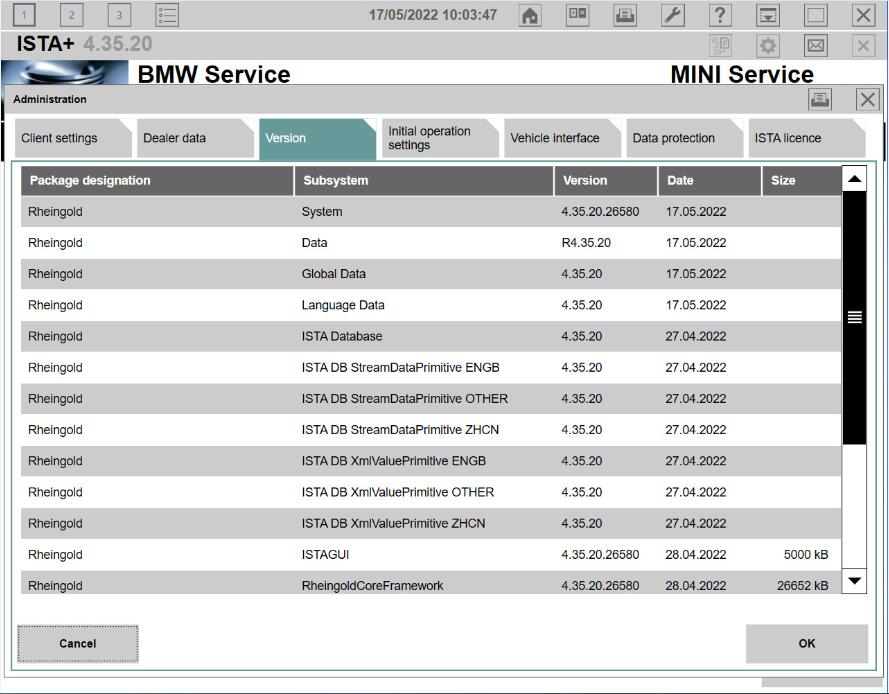The width and height of the screenshot is (889, 694).
Task: Select ISTA DB StreamDataPrimitive ZHCN row
Action: point(431,430)
